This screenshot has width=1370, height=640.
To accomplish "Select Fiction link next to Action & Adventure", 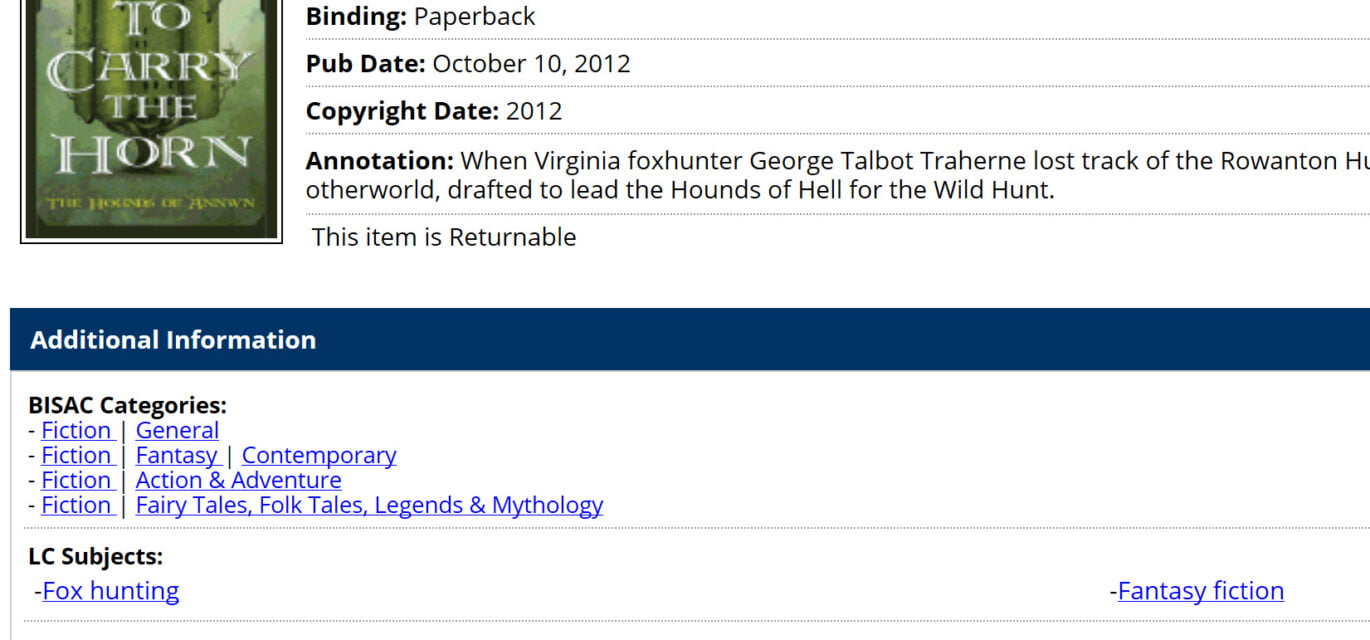I will (76, 481).
